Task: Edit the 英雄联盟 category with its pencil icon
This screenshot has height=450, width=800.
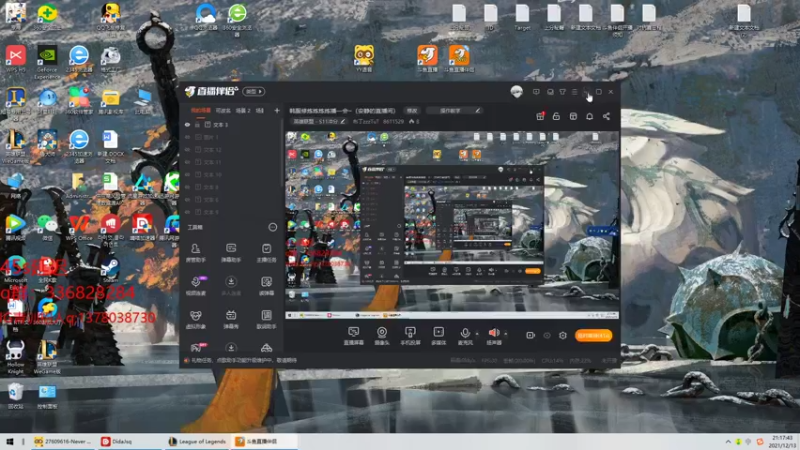Action: coord(343,121)
